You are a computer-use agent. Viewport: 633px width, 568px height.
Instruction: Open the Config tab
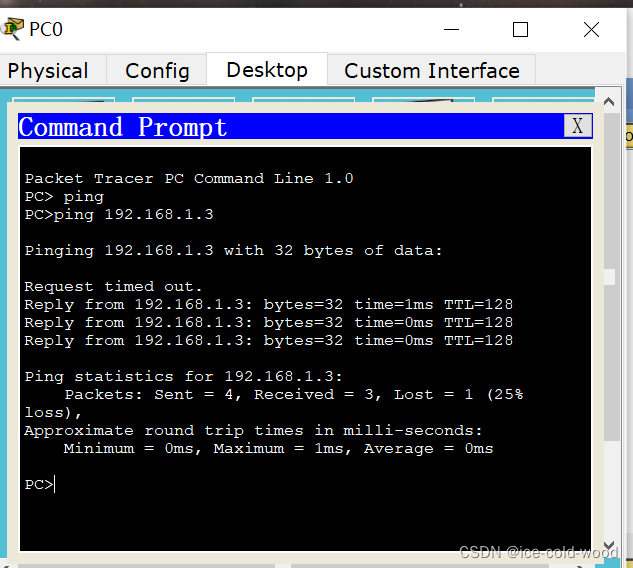pos(157,71)
